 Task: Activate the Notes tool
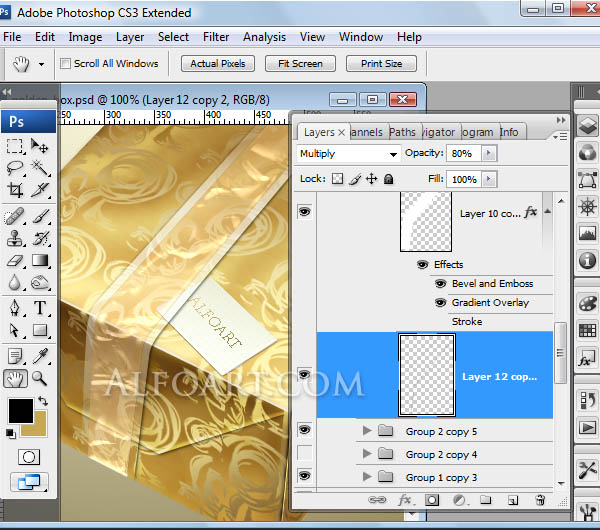tap(15, 357)
